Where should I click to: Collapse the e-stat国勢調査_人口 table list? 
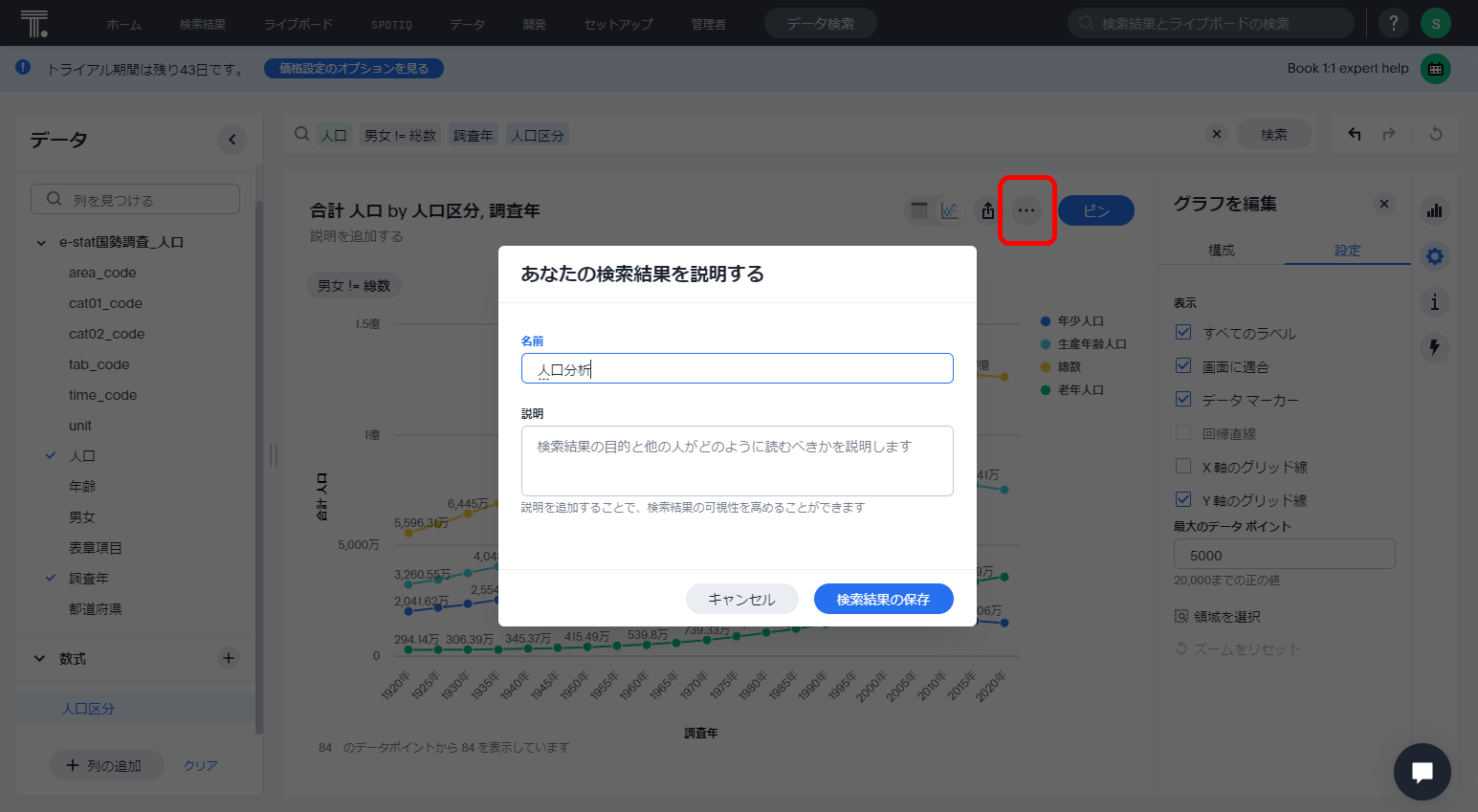click(39, 242)
